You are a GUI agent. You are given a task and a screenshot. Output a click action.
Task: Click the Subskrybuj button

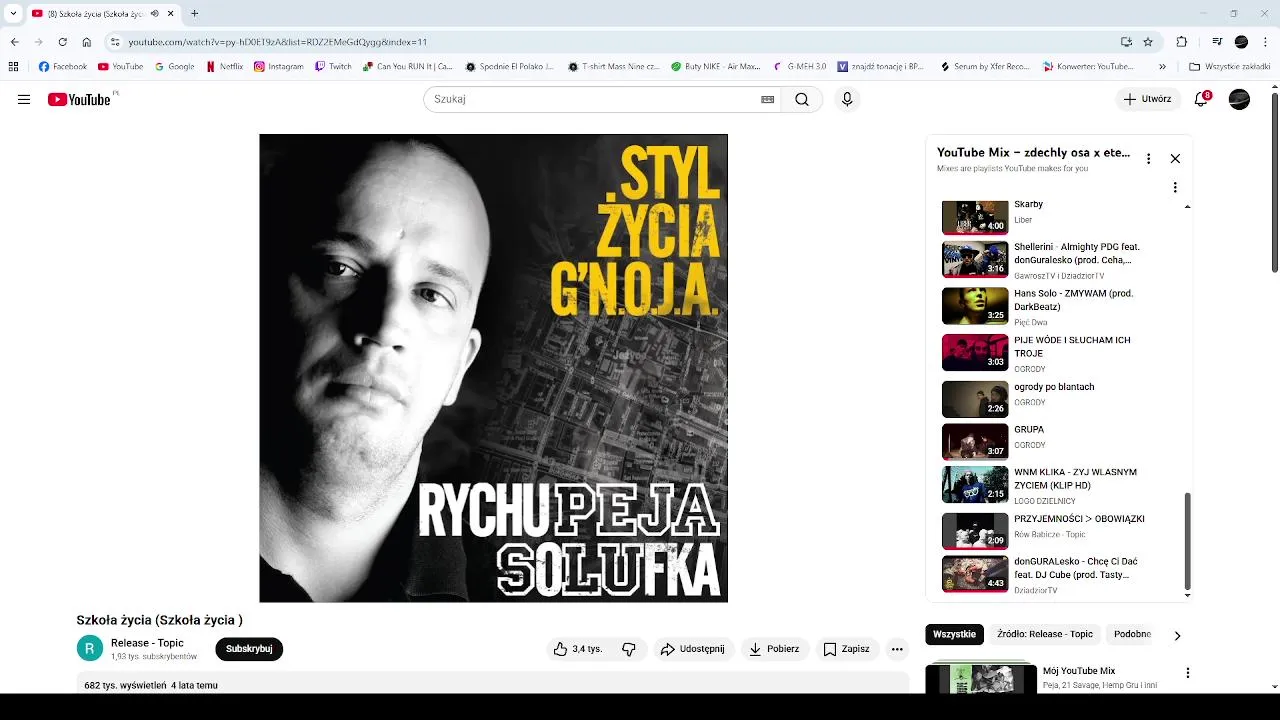pyautogui.click(x=249, y=649)
